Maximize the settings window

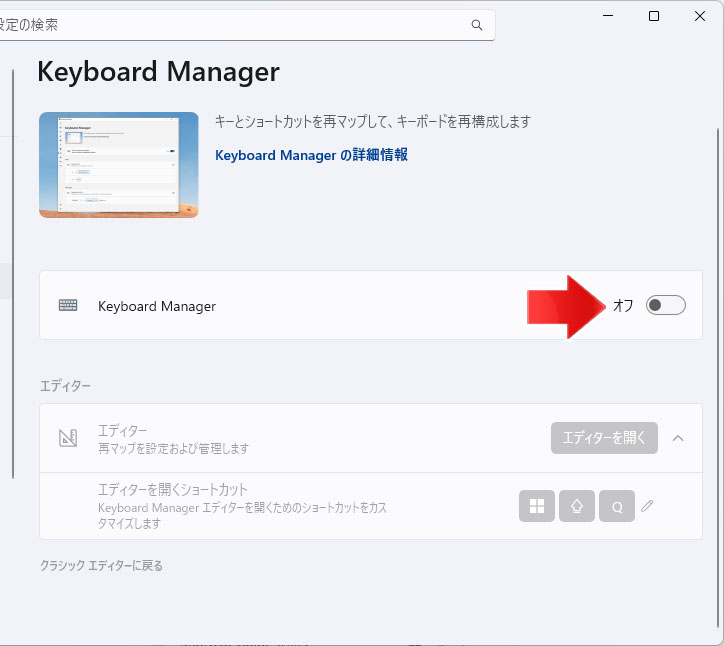pos(654,16)
